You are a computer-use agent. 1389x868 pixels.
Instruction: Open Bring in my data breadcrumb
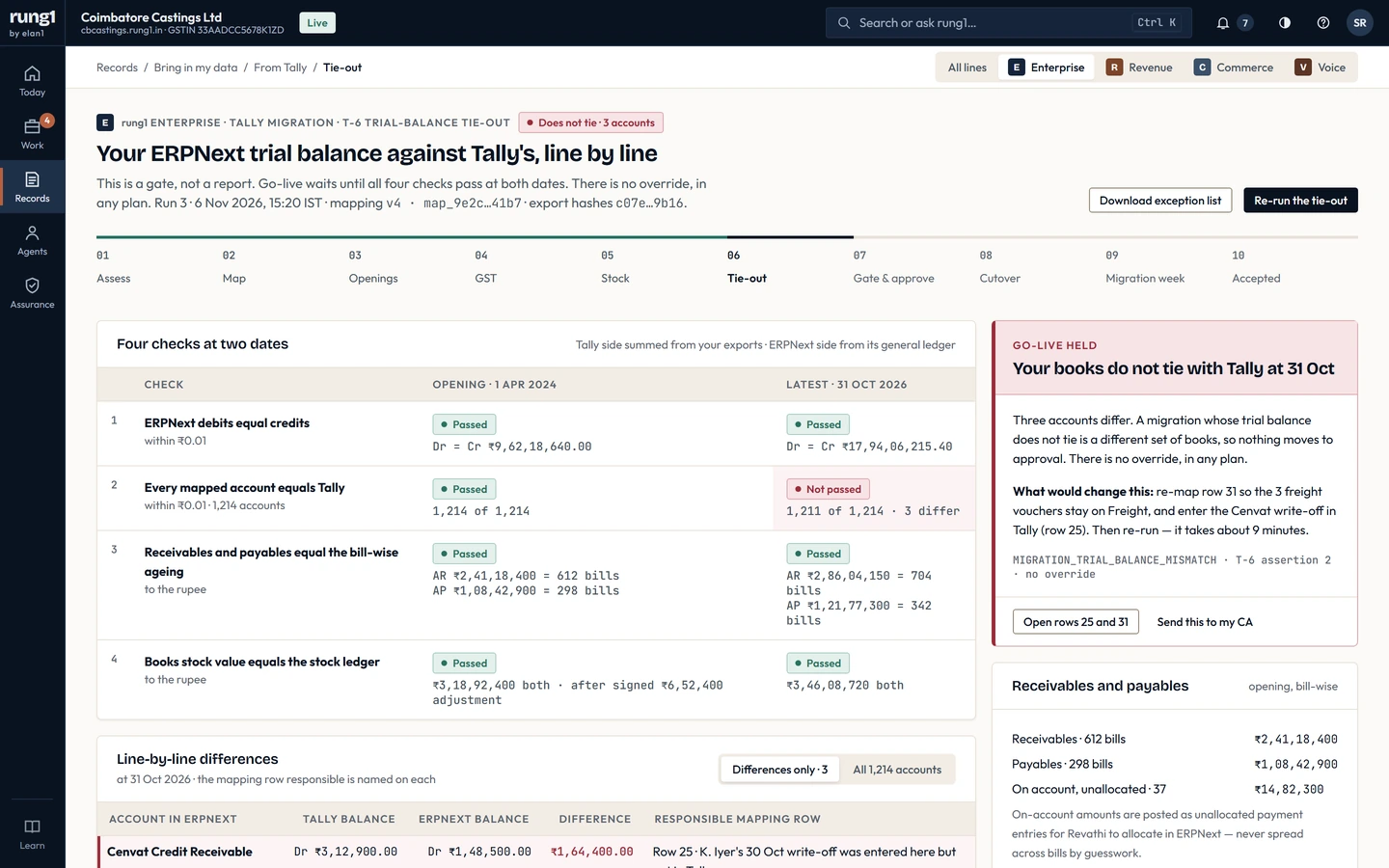click(x=196, y=68)
